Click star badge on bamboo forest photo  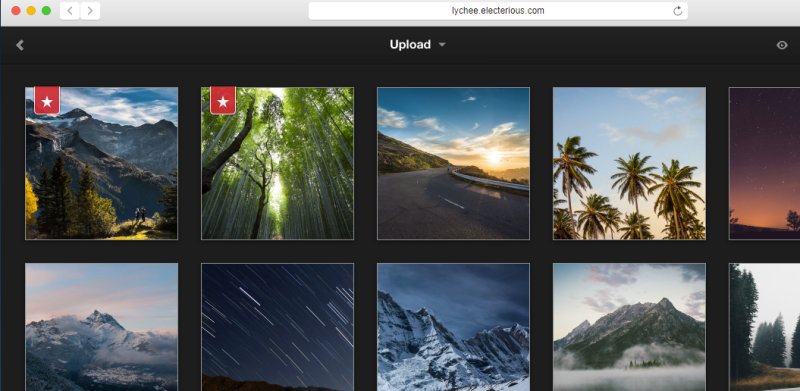(x=223, y=101)
